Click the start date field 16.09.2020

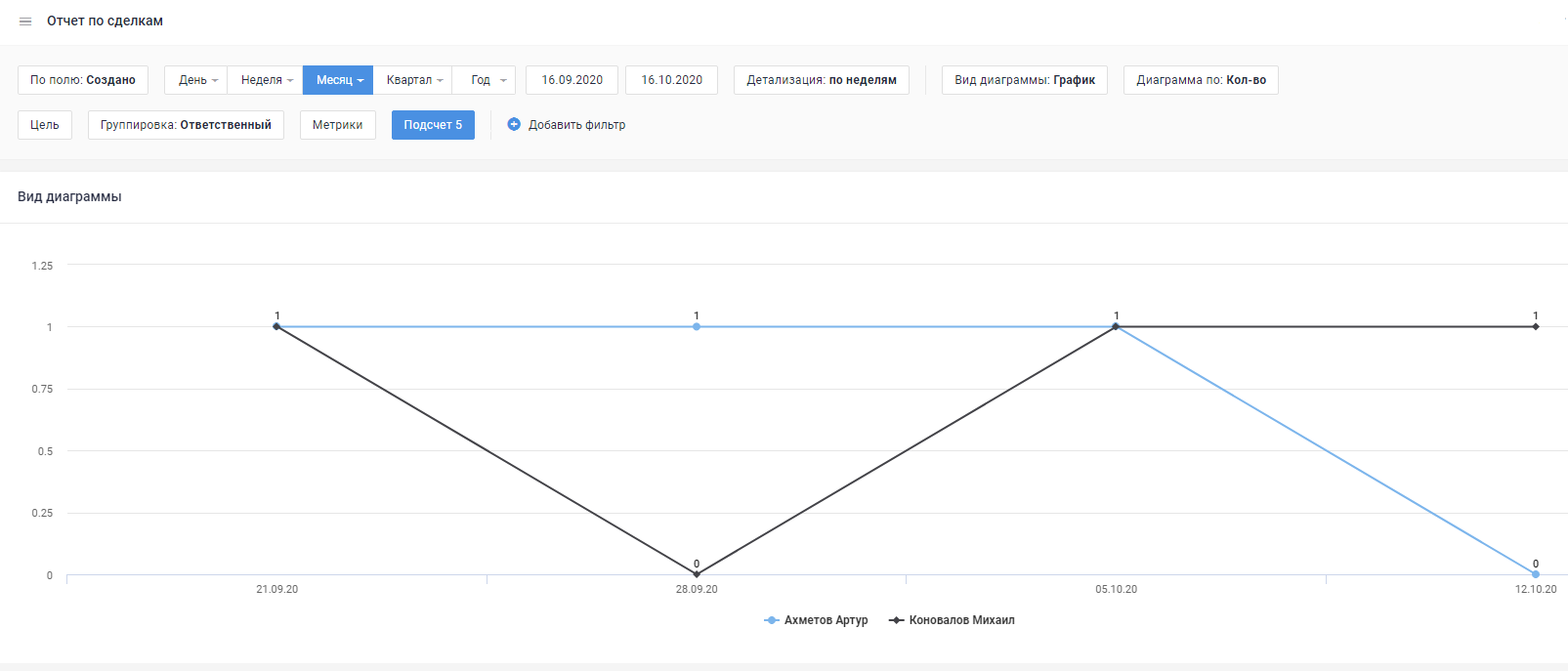click(572, 80)
